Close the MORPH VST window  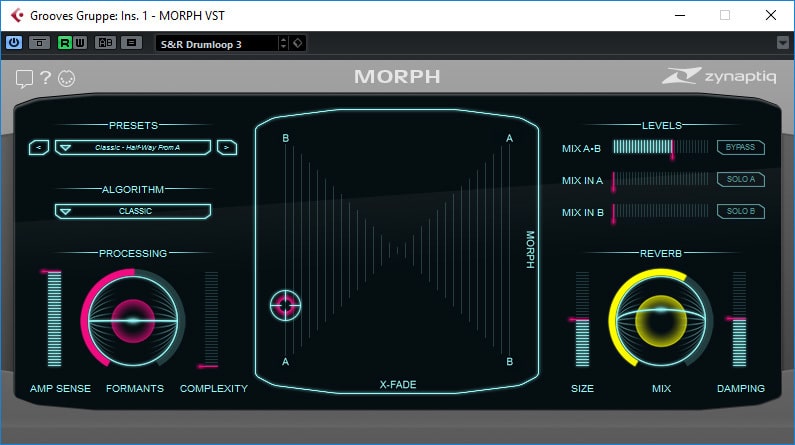[771, 16]
